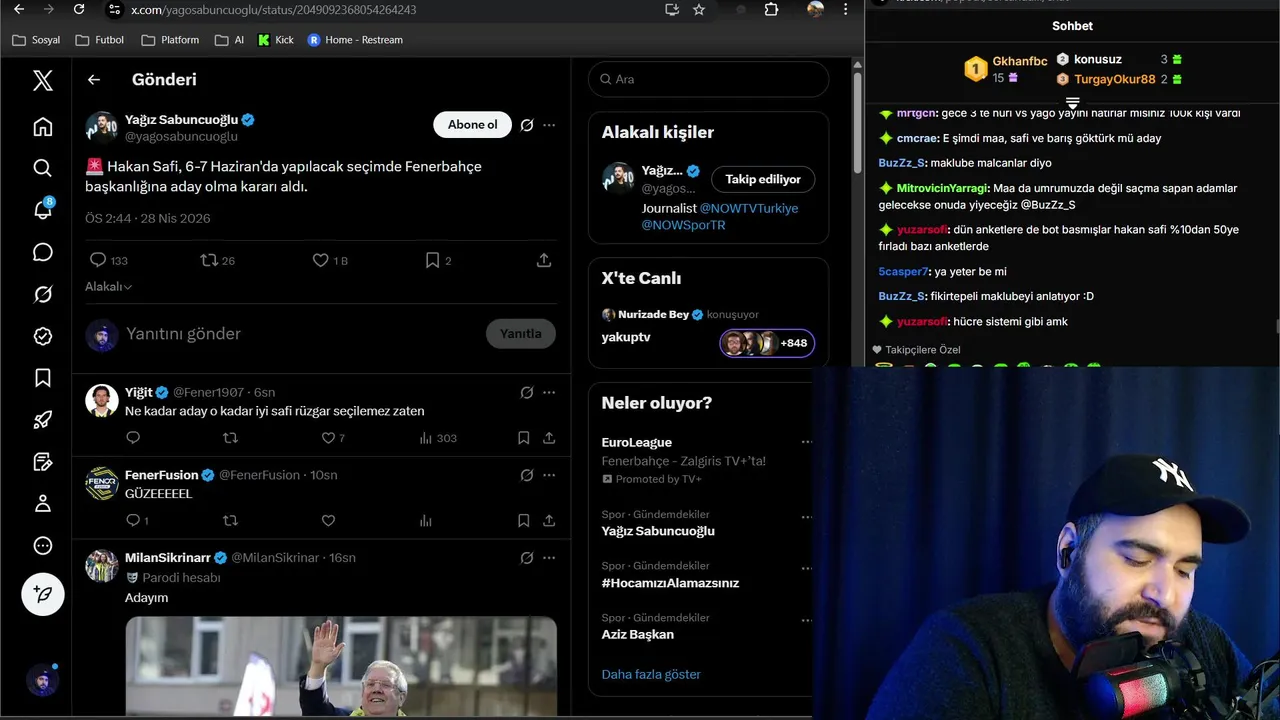1280x720 pixels.
Task: Open the AI bookmarks folder
Action: pyautogui.click(x=229, y=40)
